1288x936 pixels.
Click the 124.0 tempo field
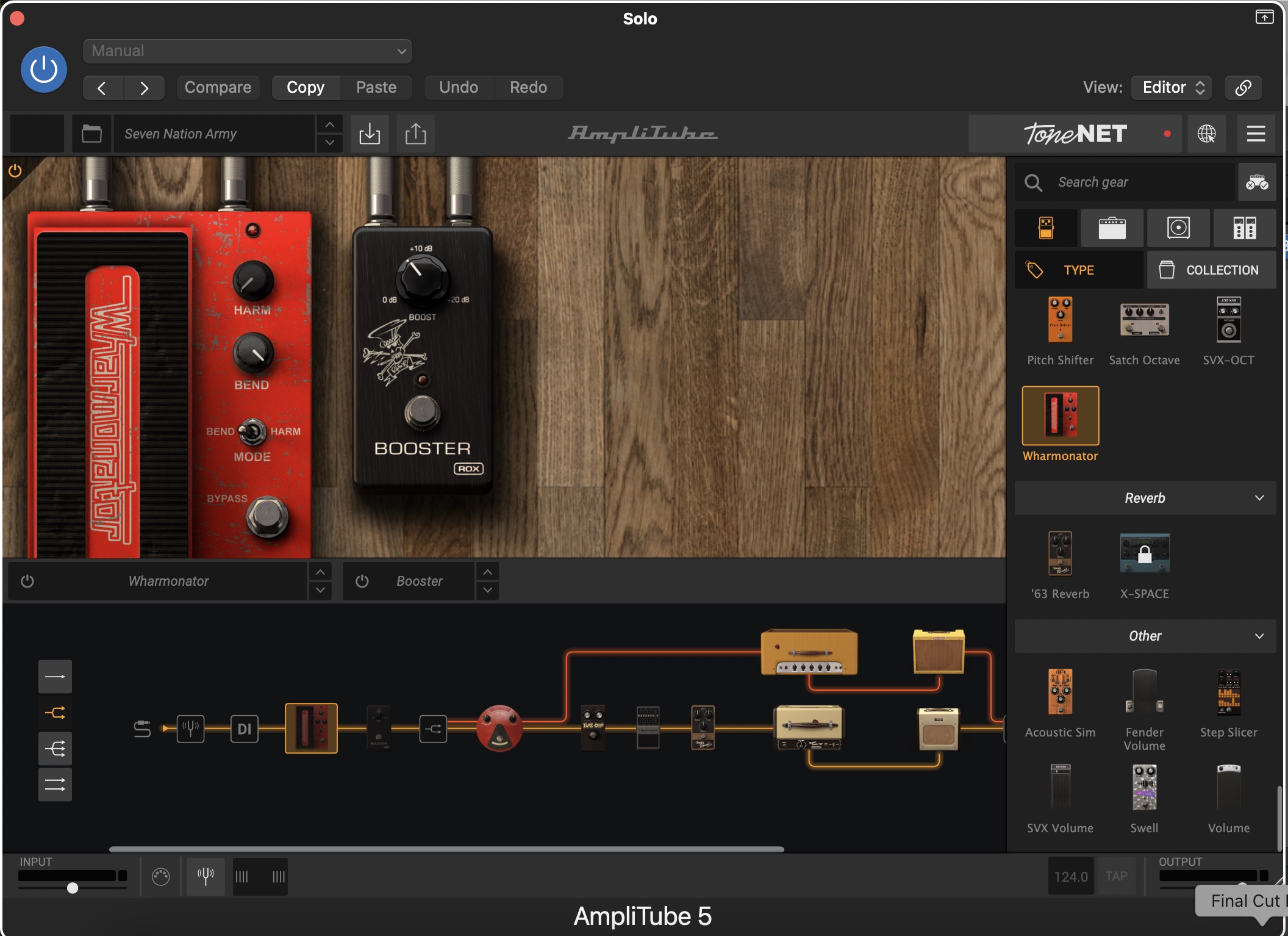pos(1071,876)
